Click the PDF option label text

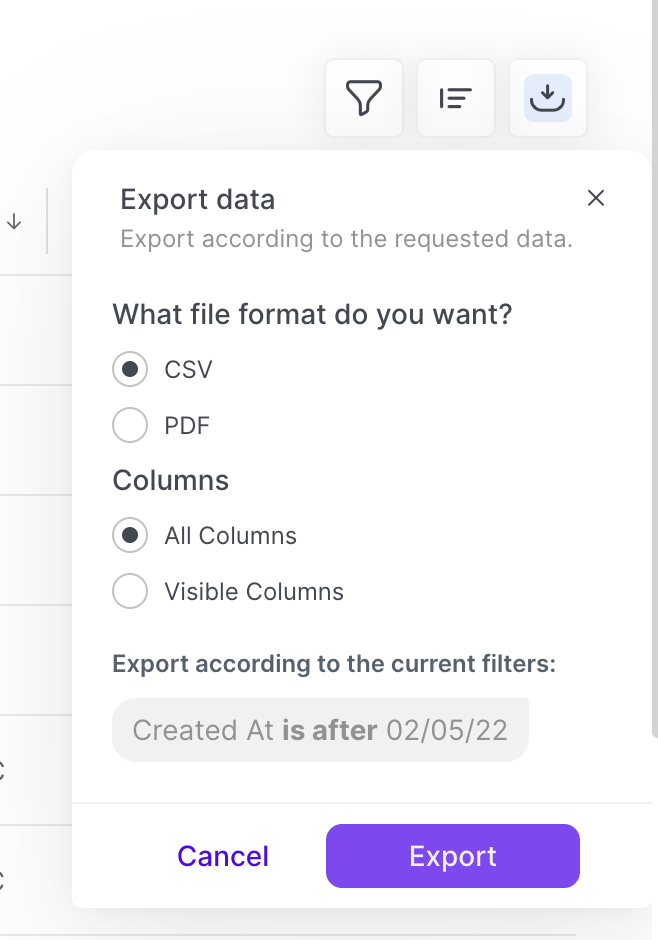point(187,427)
